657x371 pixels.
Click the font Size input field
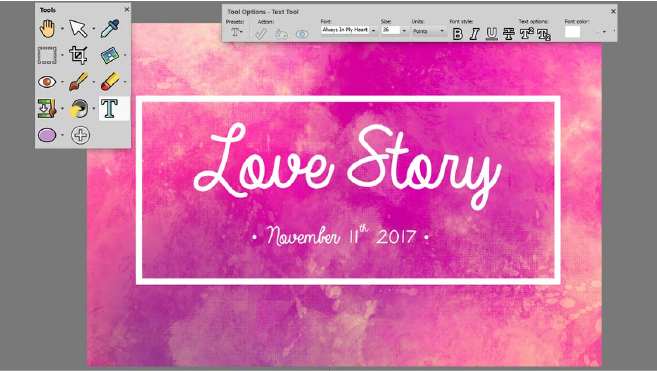[x=390, y=30]
